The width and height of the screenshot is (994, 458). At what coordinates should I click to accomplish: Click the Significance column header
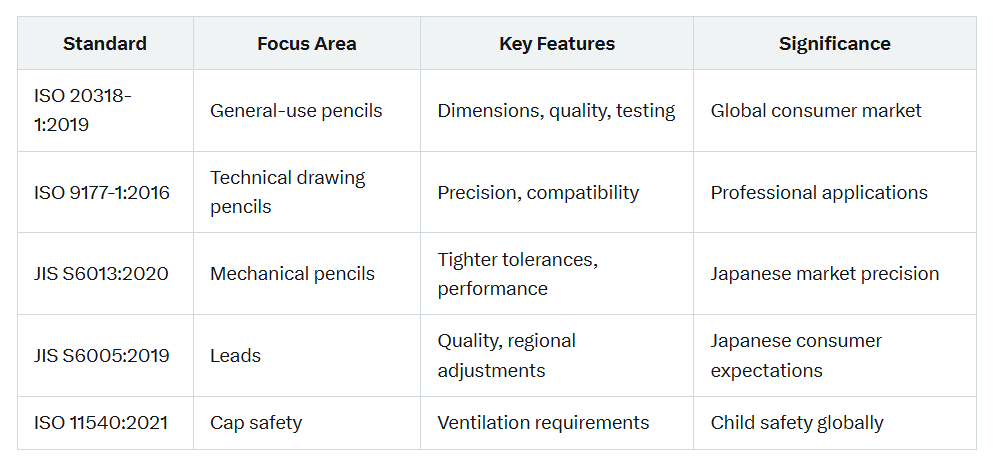pyautogui.click(x=835, y=44)
